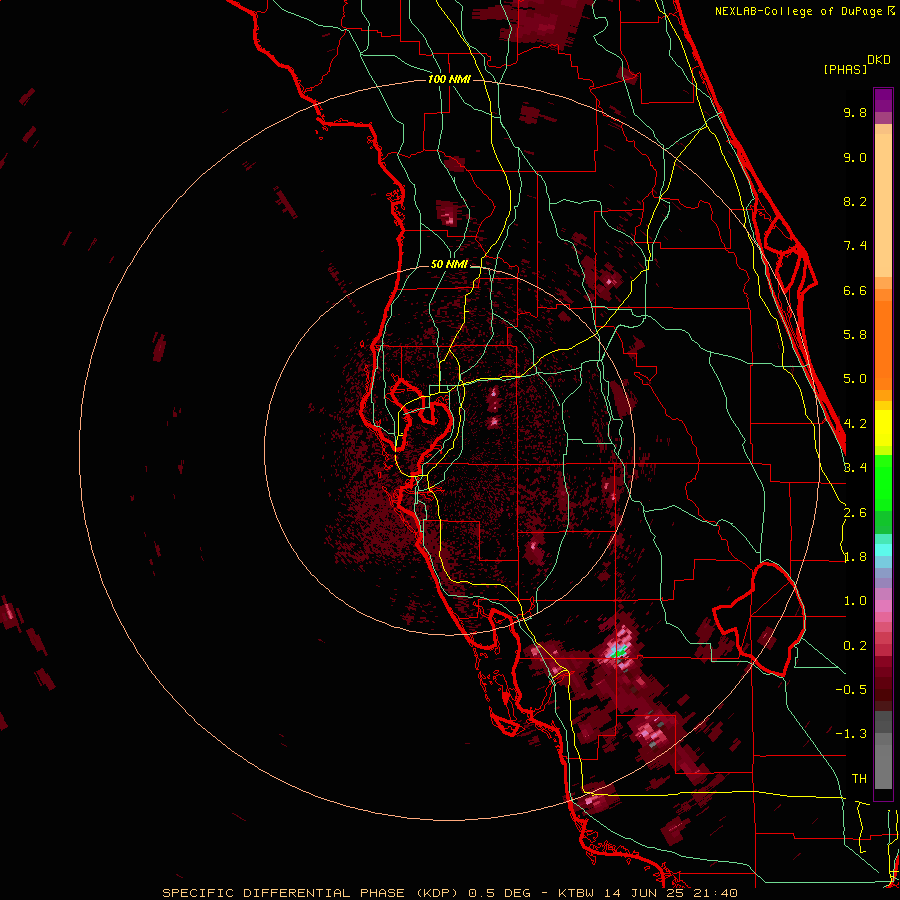Image resolution: width=900 pixels, height=900 pixels.
Task: Select the 5.0 scale value
Action: [855, 379]
